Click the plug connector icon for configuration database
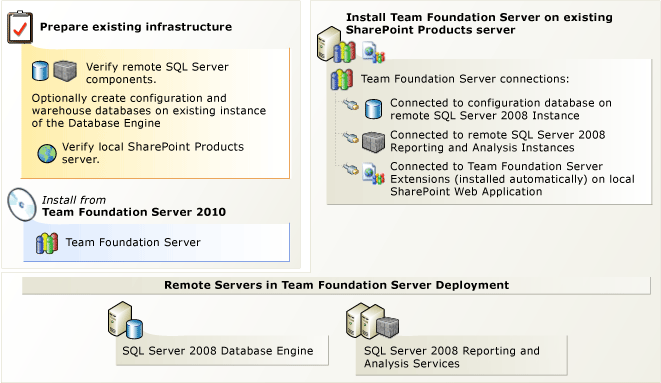661x383 pixels. [x=350, y=104]
